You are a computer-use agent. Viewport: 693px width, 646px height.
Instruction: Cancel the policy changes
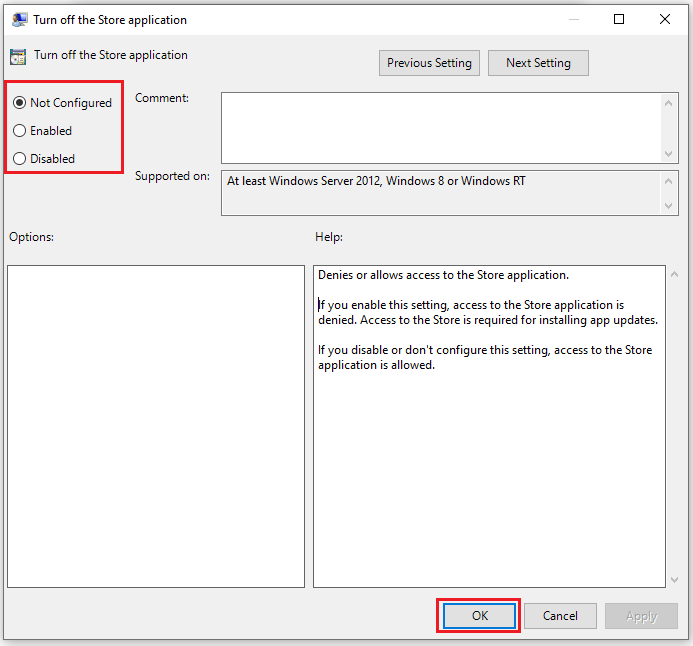click(560, 616)
